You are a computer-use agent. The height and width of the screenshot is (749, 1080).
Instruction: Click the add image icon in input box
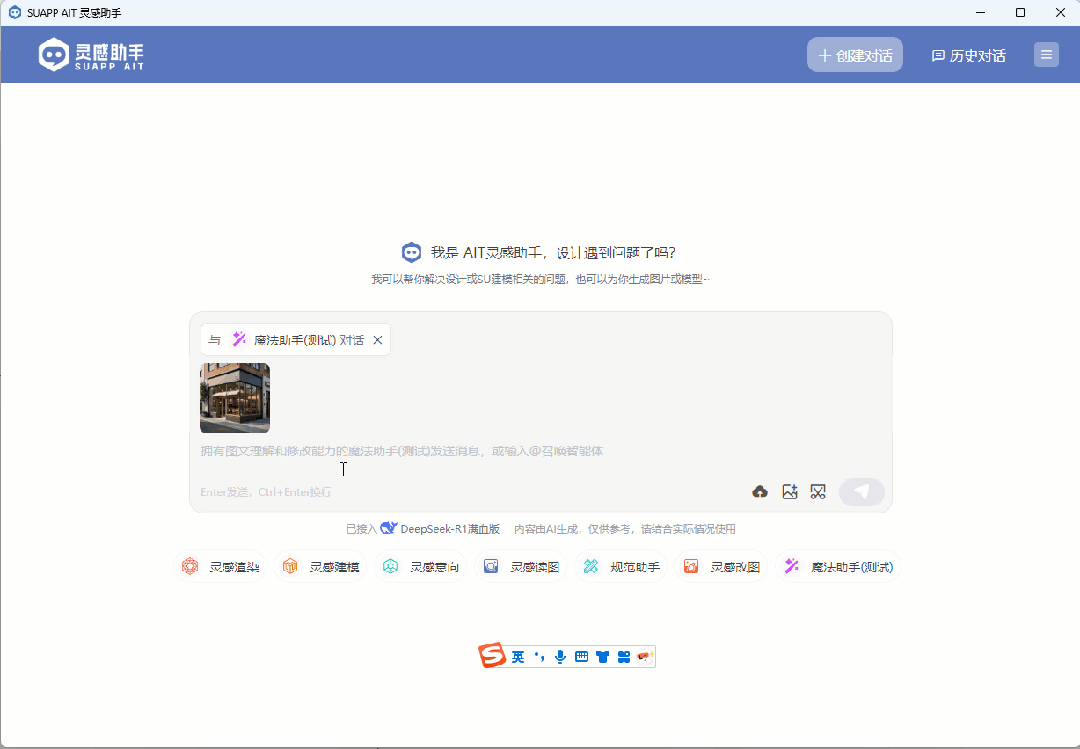point(790,491)
